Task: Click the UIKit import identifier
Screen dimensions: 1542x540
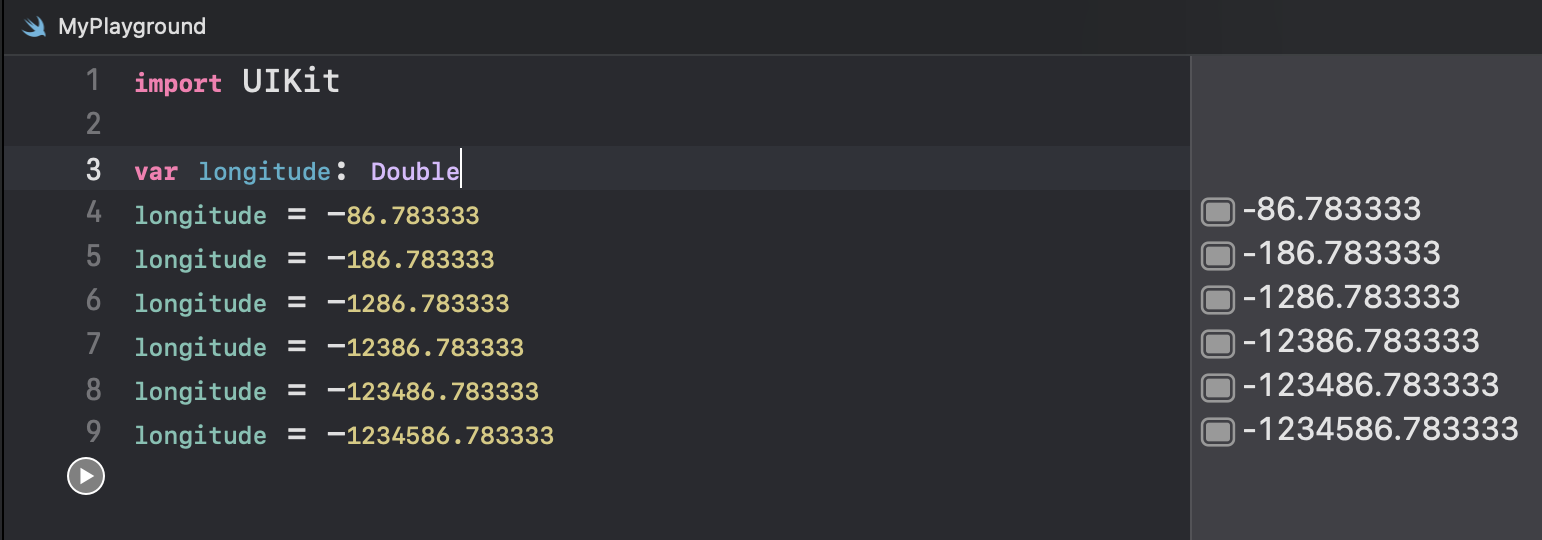Action: tap(291, 82)
